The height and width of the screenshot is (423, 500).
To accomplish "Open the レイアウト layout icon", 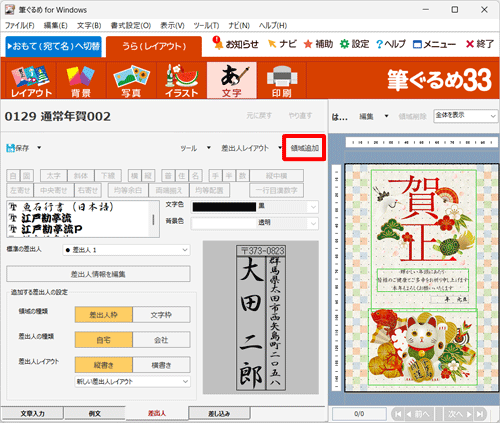I will click(31, 80).
